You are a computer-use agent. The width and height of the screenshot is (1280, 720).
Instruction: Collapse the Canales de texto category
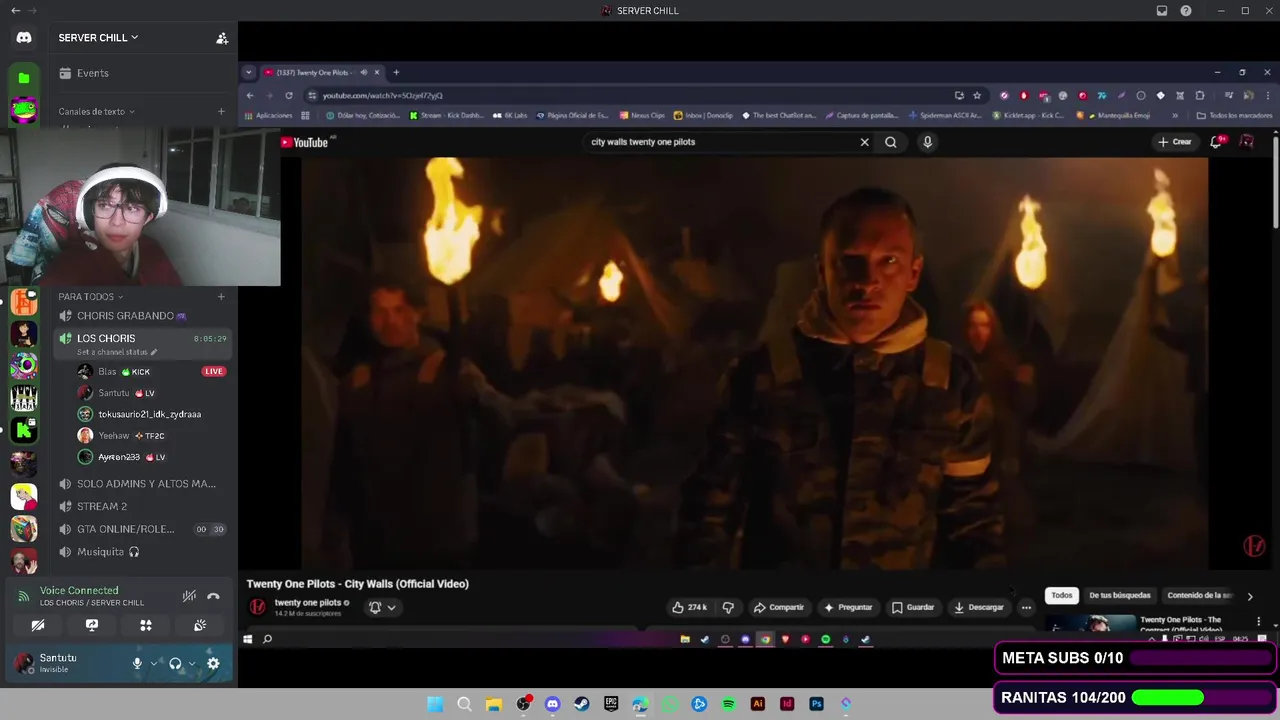point(96,111)
